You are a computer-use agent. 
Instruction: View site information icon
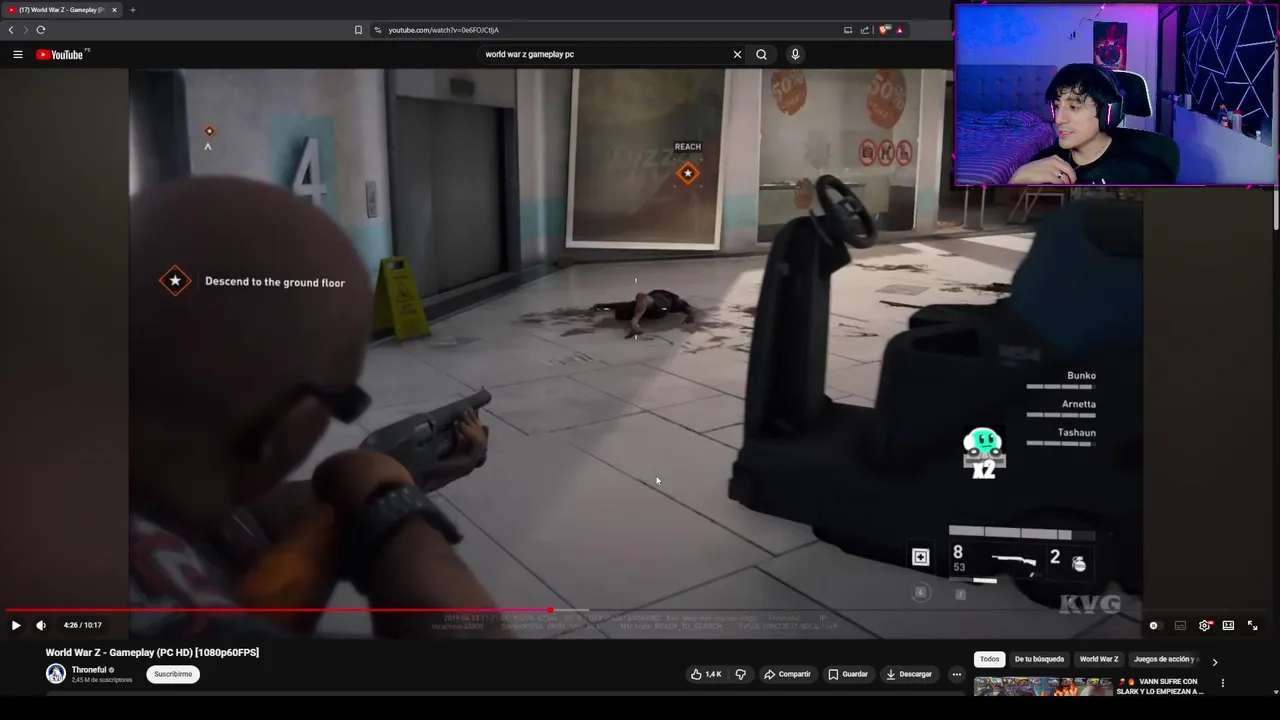378,30
